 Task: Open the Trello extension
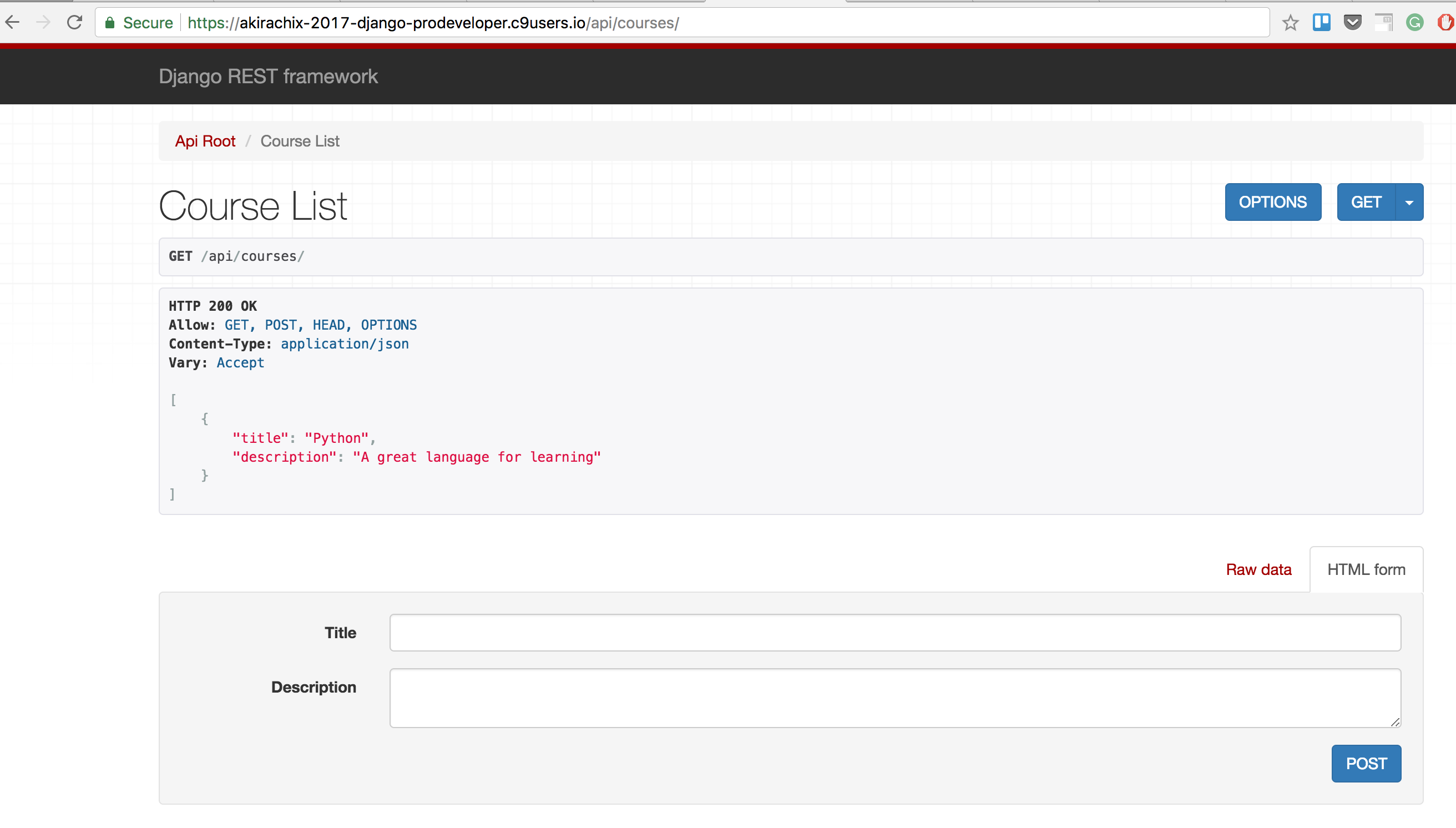pyautogui.click(x=1321, y=23)
